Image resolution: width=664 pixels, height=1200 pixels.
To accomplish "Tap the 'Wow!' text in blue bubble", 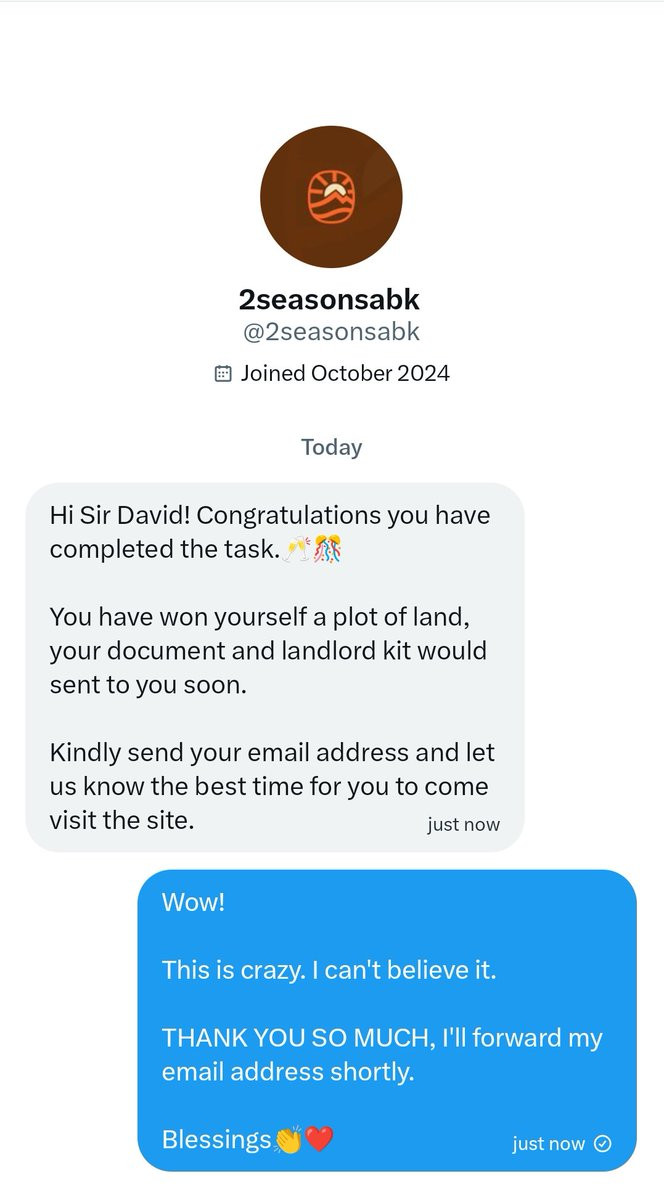I will click(193, 903).
